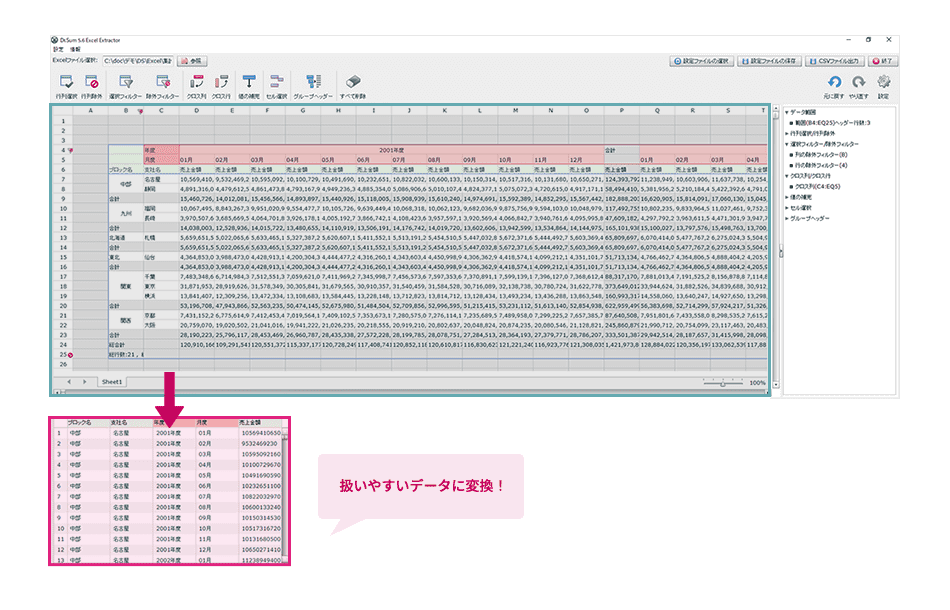Switch to the Sheet1 tab
The height and width of the screenshot is (610, 950).
click(110, 382)
